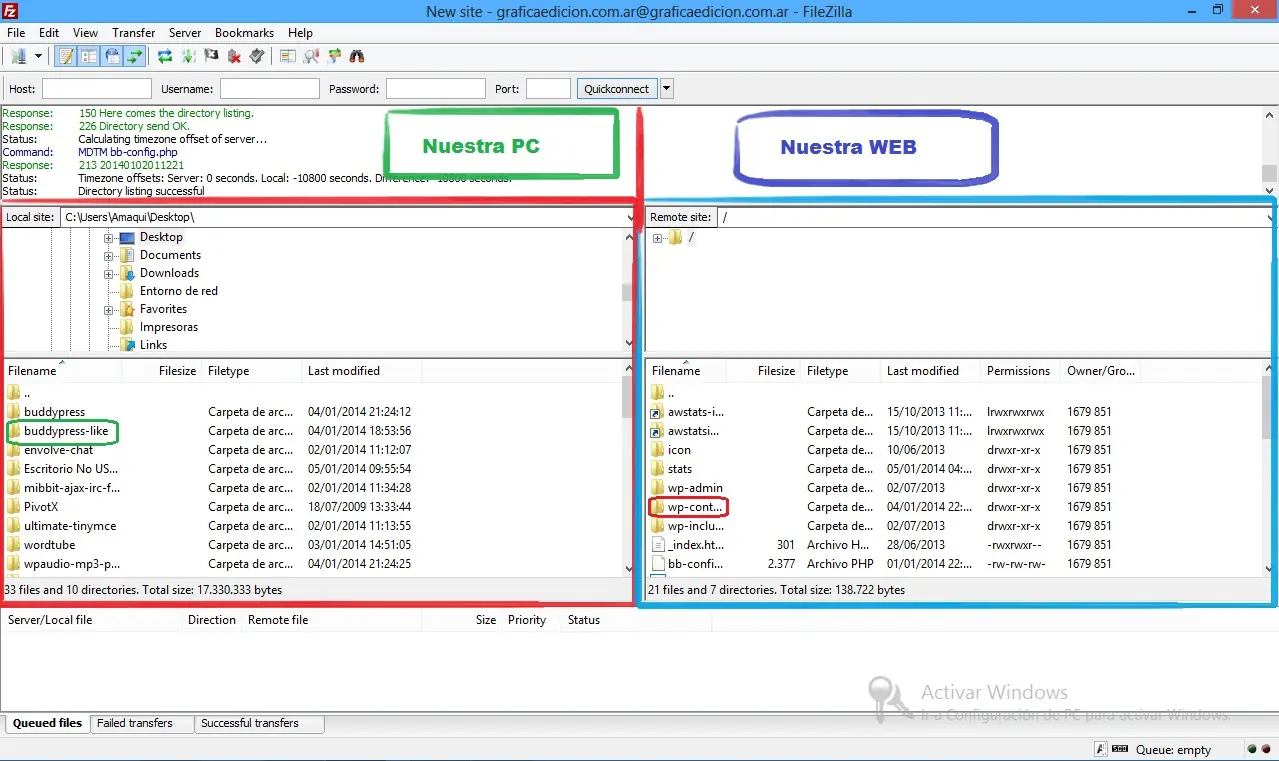Open the Edit menu
The height and width of the screenshot is (761, 1279).
tap(49, 33)
